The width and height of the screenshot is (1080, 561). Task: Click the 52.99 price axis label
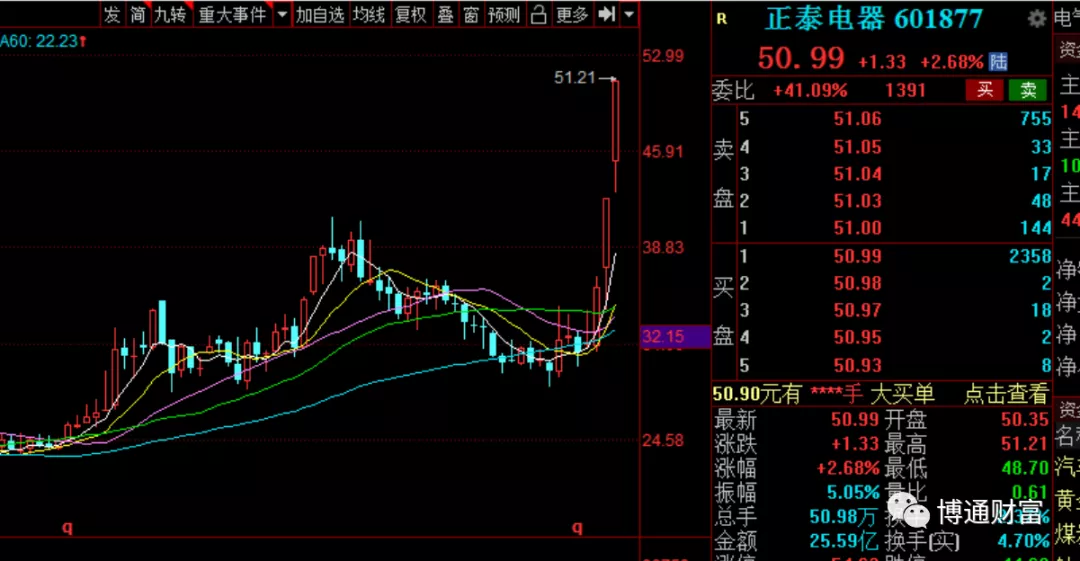(x=663, y=56)
